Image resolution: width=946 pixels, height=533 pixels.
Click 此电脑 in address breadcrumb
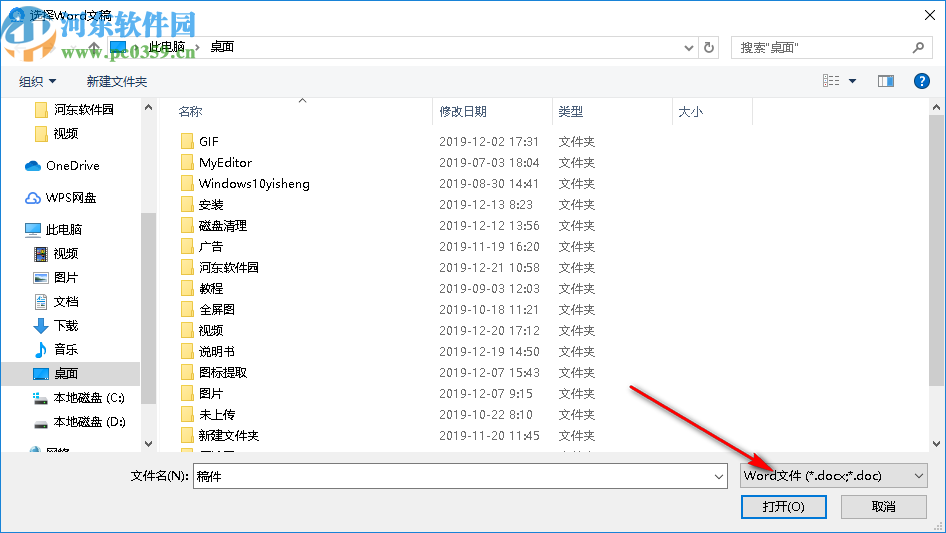(x=167, y=47)
